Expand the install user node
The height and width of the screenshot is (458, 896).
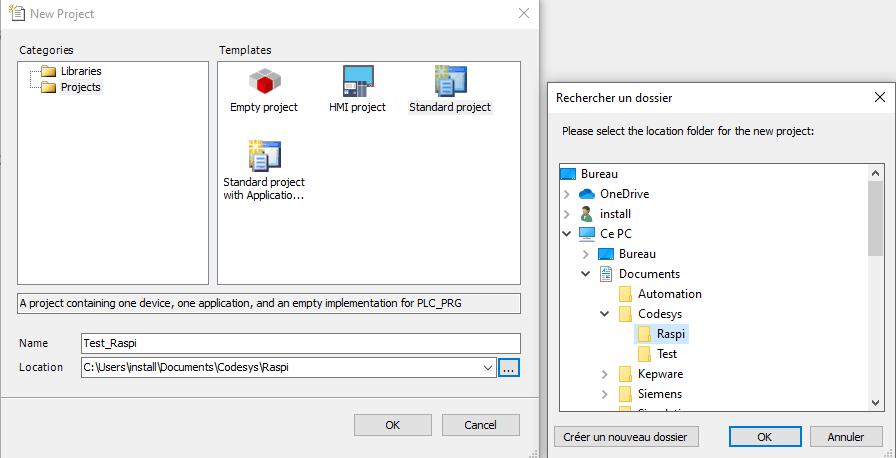pyautogui.click(x=566, y=214)
